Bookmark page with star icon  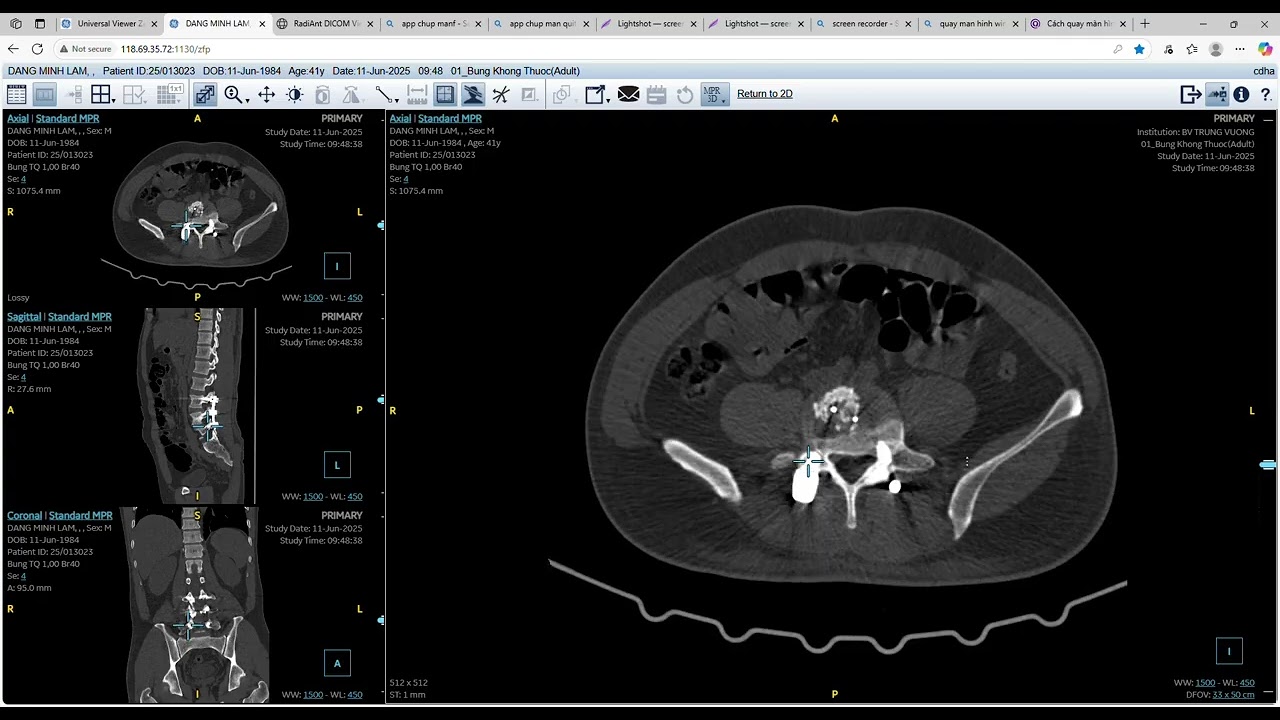tap(1139, 49)
